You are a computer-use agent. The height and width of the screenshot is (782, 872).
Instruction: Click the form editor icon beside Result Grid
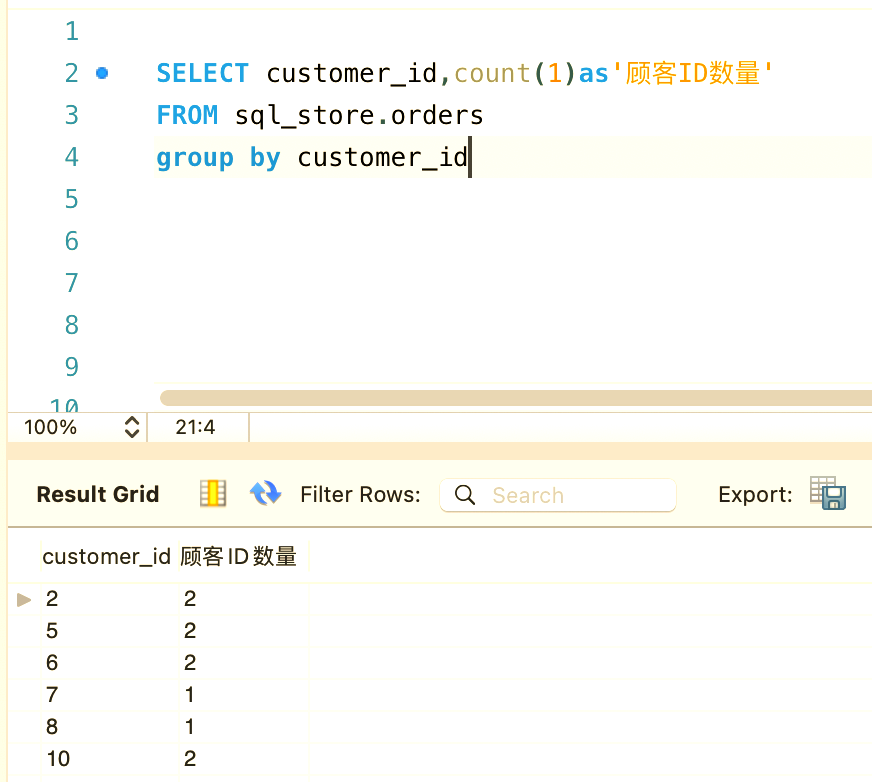point(213,493)
